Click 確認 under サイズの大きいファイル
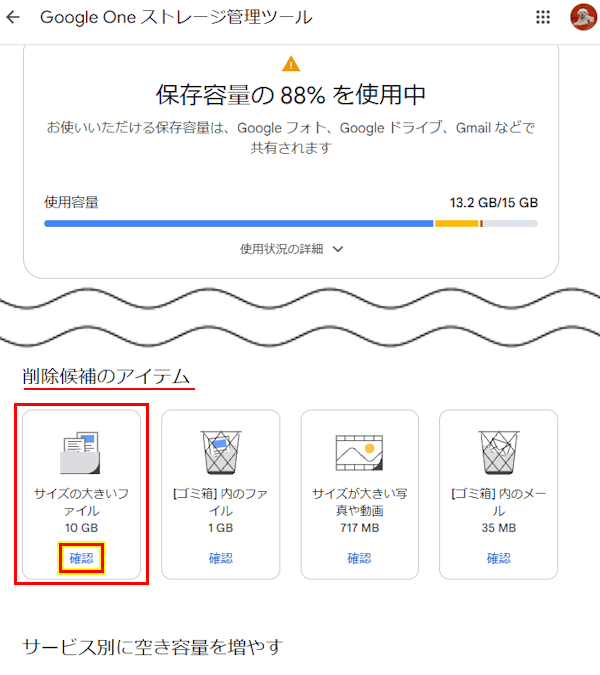 pos(81,558)
